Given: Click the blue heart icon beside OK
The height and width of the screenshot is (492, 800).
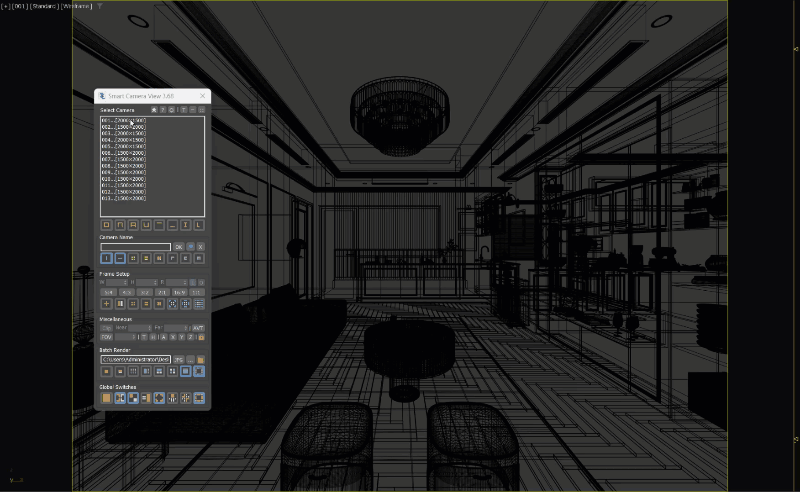Looking at the screenshot, I should [x=190, y=247].
